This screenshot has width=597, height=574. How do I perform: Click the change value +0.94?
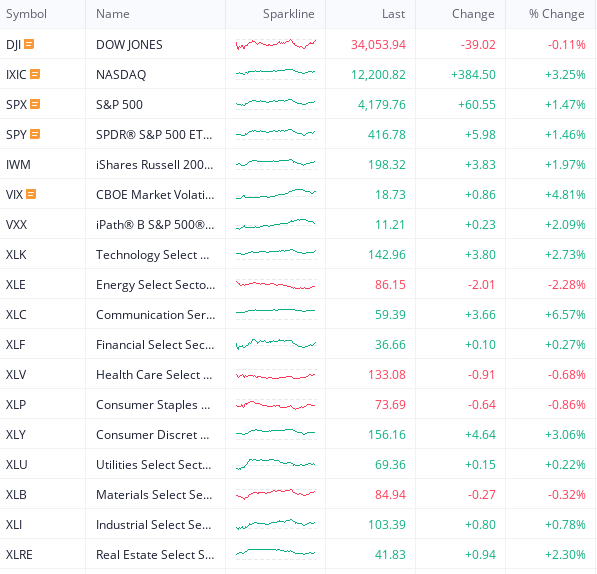click(480, 555)
